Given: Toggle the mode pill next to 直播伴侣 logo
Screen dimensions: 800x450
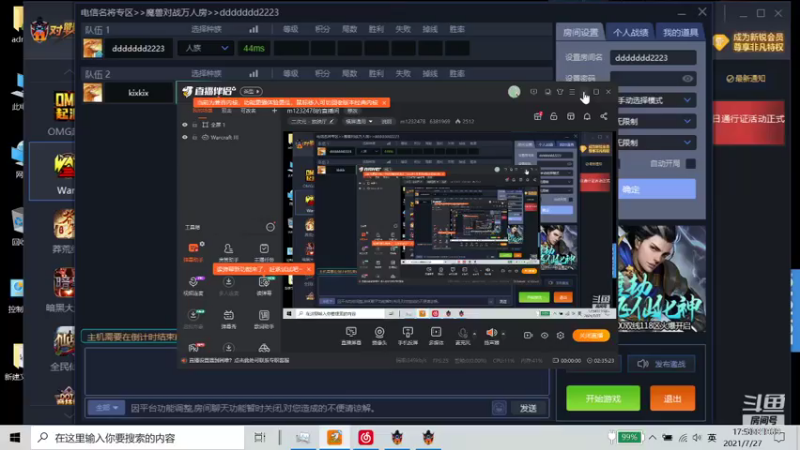Looking at the screenshot, I should (251, 91).
